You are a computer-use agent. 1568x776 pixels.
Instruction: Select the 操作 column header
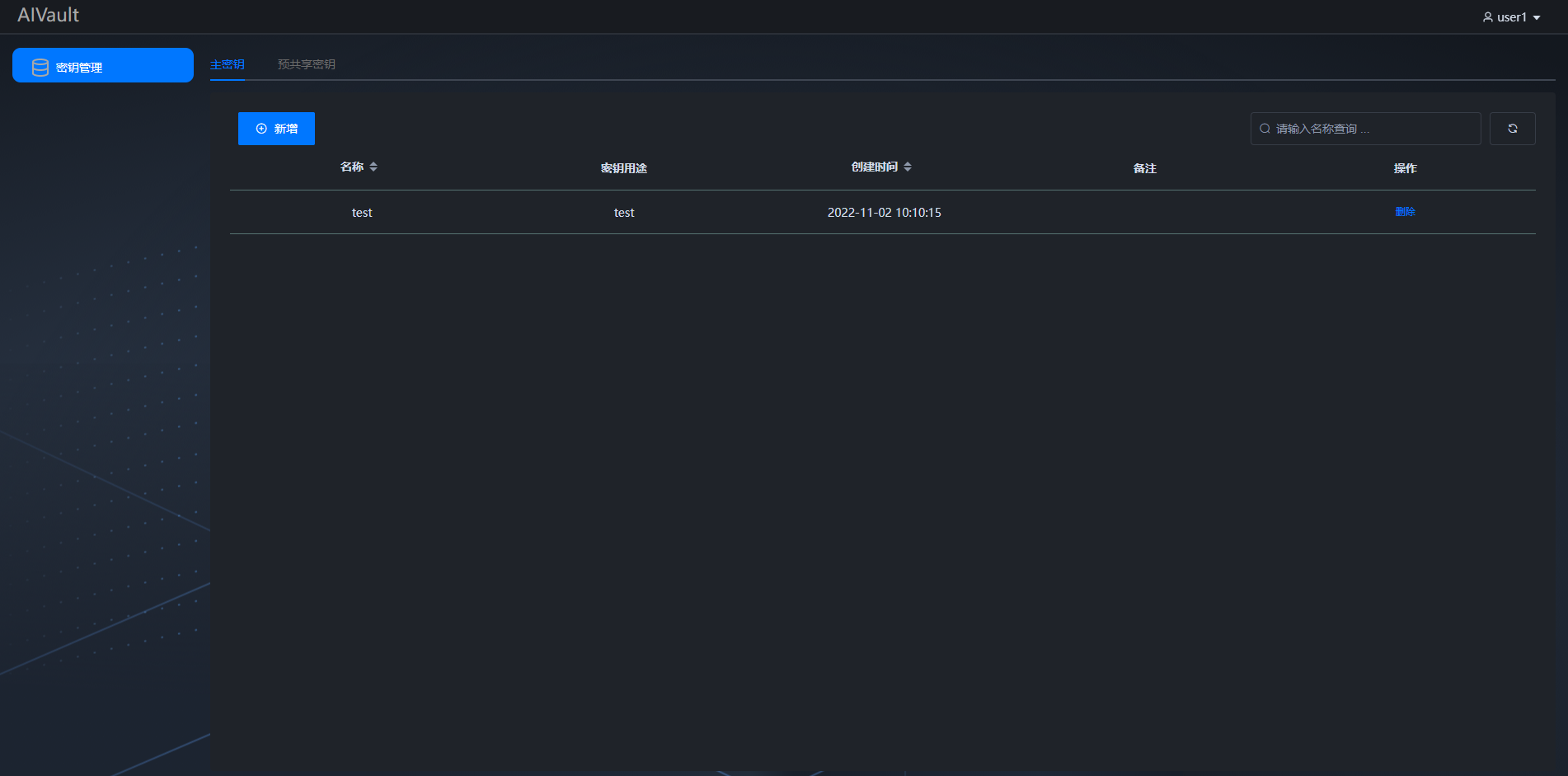pos(1406,168)
